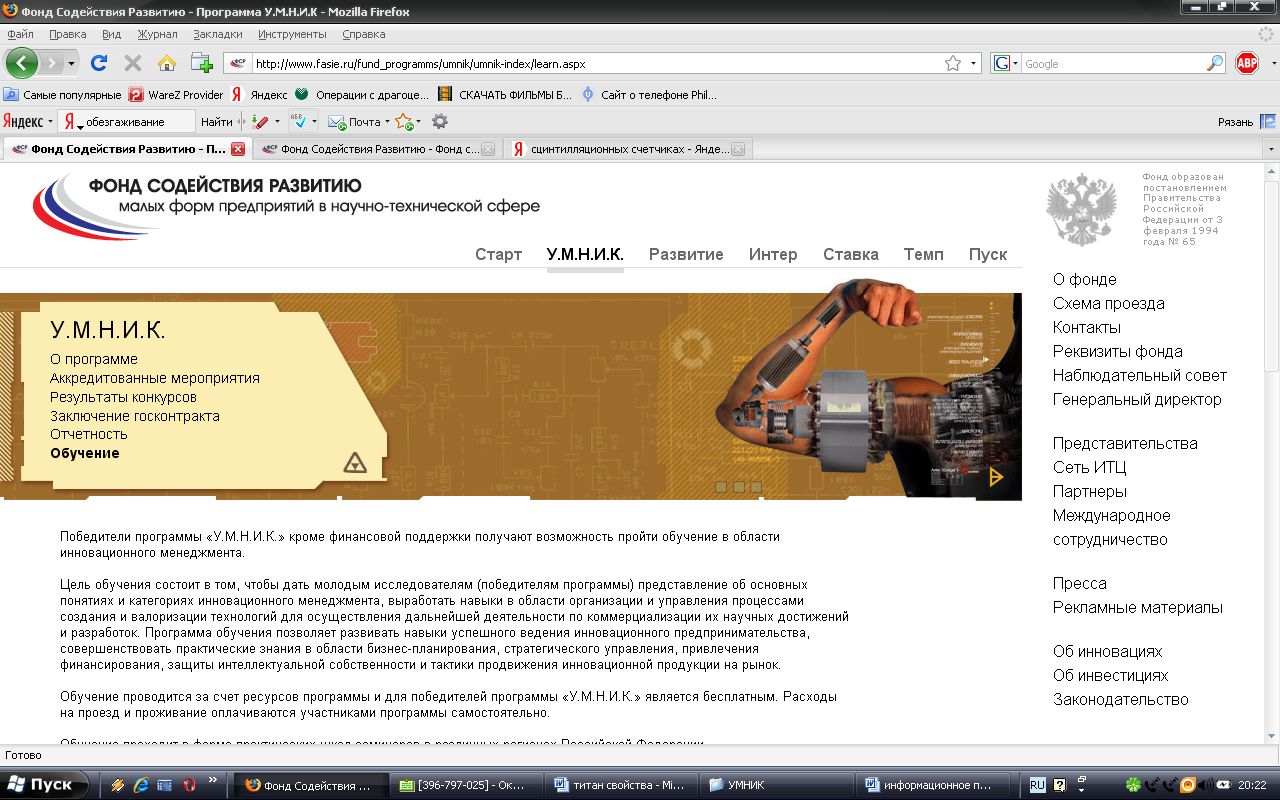
Task: Open a new tab with the green-plus icon
Action: point(202,63)
